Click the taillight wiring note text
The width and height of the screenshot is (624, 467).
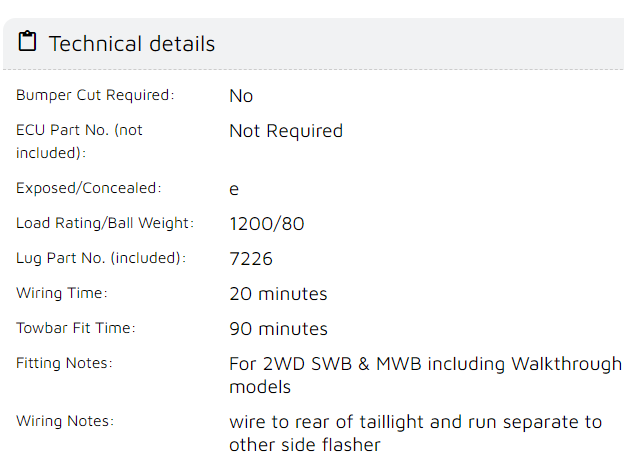[415, 434]
